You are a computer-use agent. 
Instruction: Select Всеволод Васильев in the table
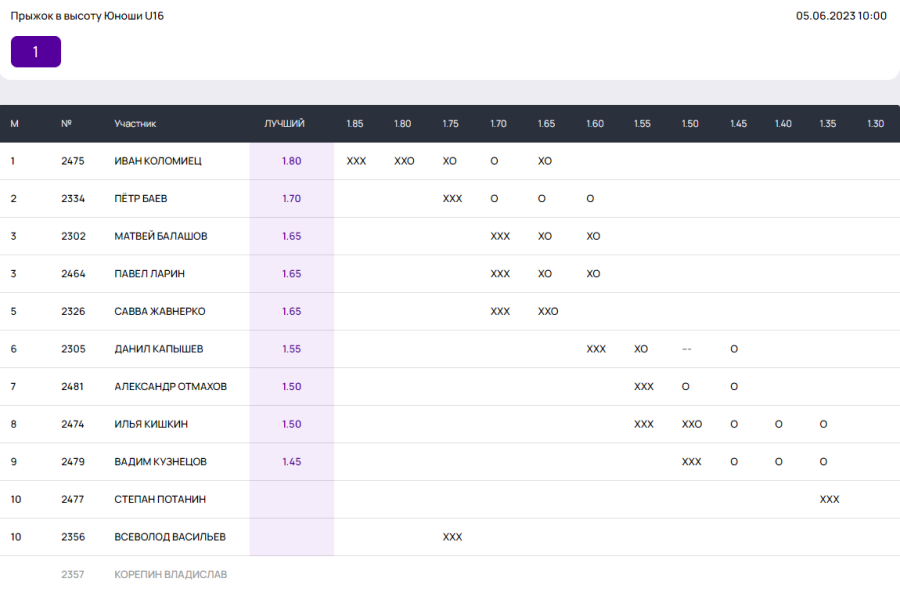[170, 537]
